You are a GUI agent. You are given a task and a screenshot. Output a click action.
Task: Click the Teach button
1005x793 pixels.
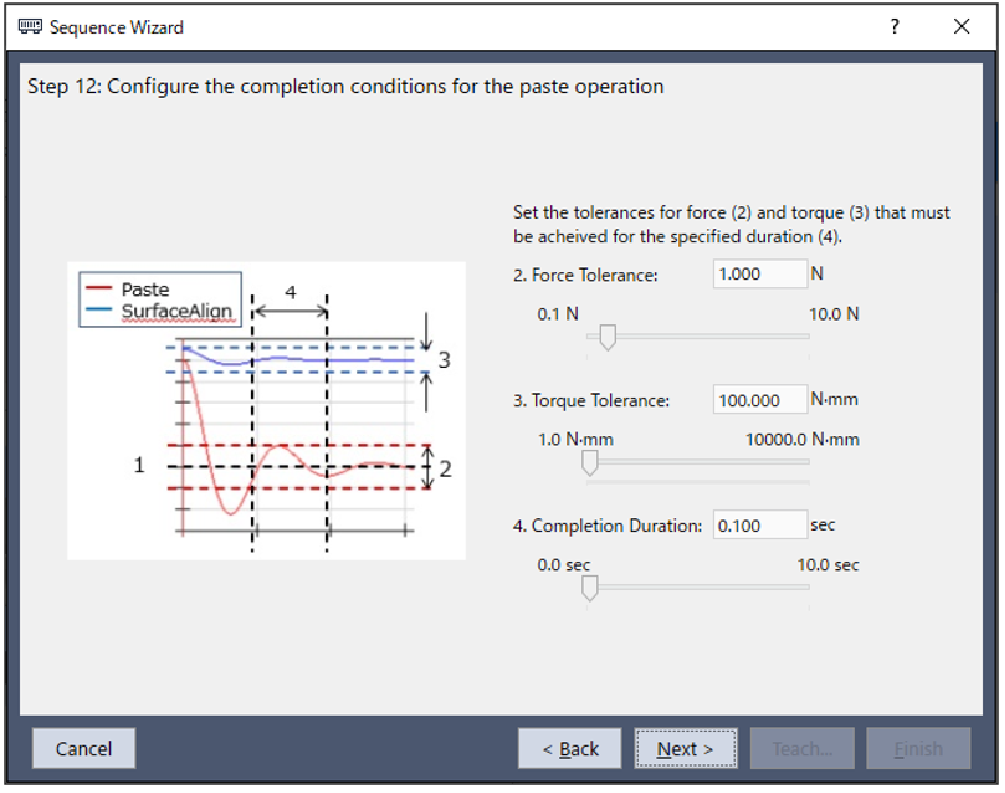802,748
